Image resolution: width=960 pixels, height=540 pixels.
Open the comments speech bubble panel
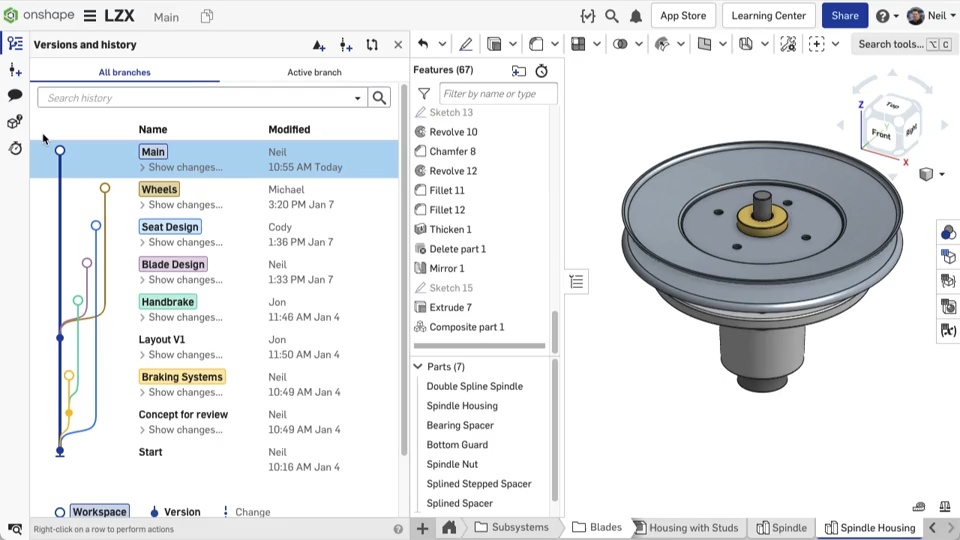tap(15, 95)
